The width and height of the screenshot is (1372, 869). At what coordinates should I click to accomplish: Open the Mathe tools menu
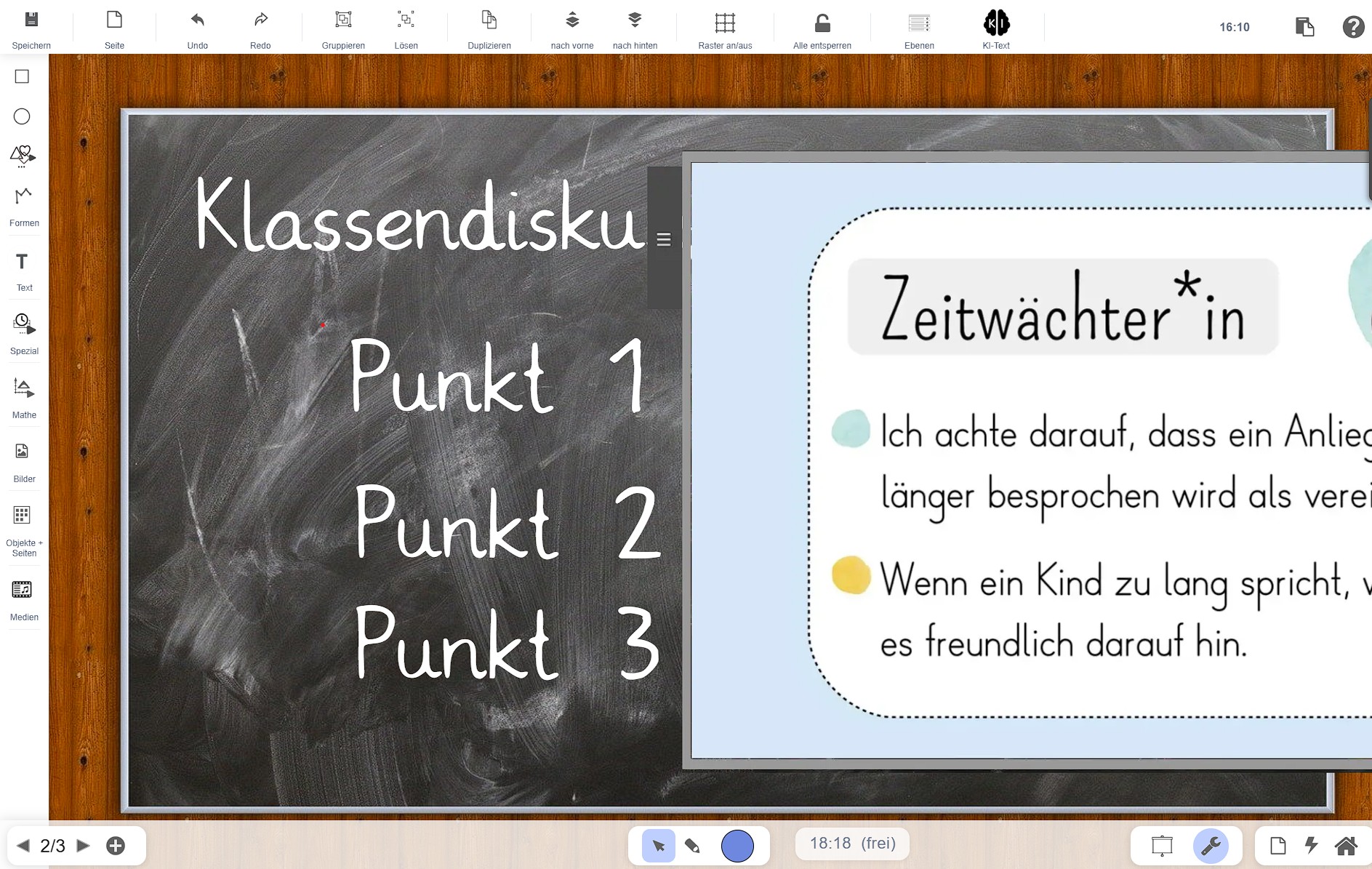click(23, 388)
